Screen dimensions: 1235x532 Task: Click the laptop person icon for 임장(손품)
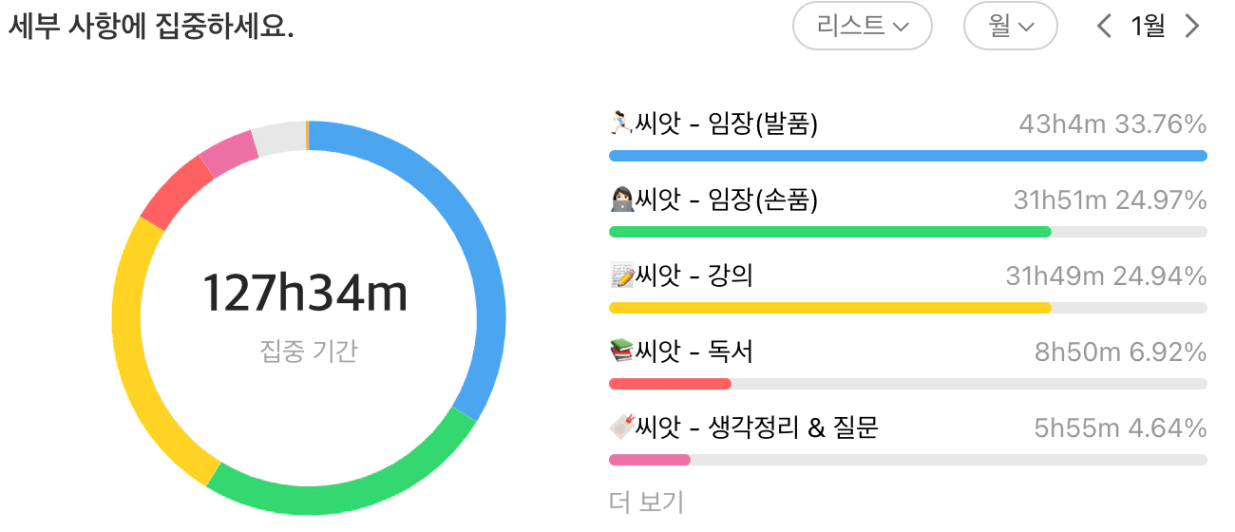tap(621, 201)
